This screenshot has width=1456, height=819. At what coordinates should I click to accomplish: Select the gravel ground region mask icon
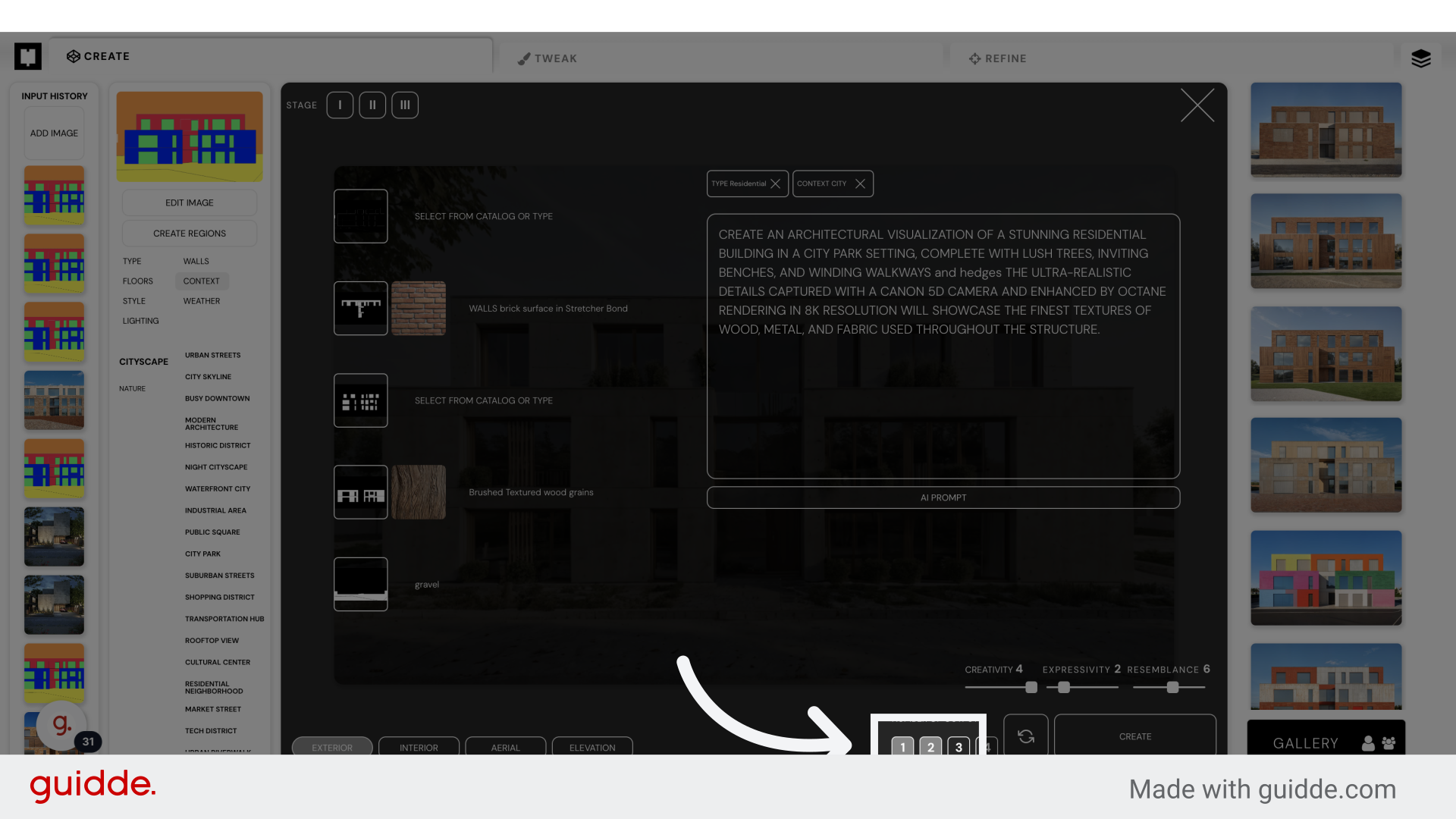point(361,584)
